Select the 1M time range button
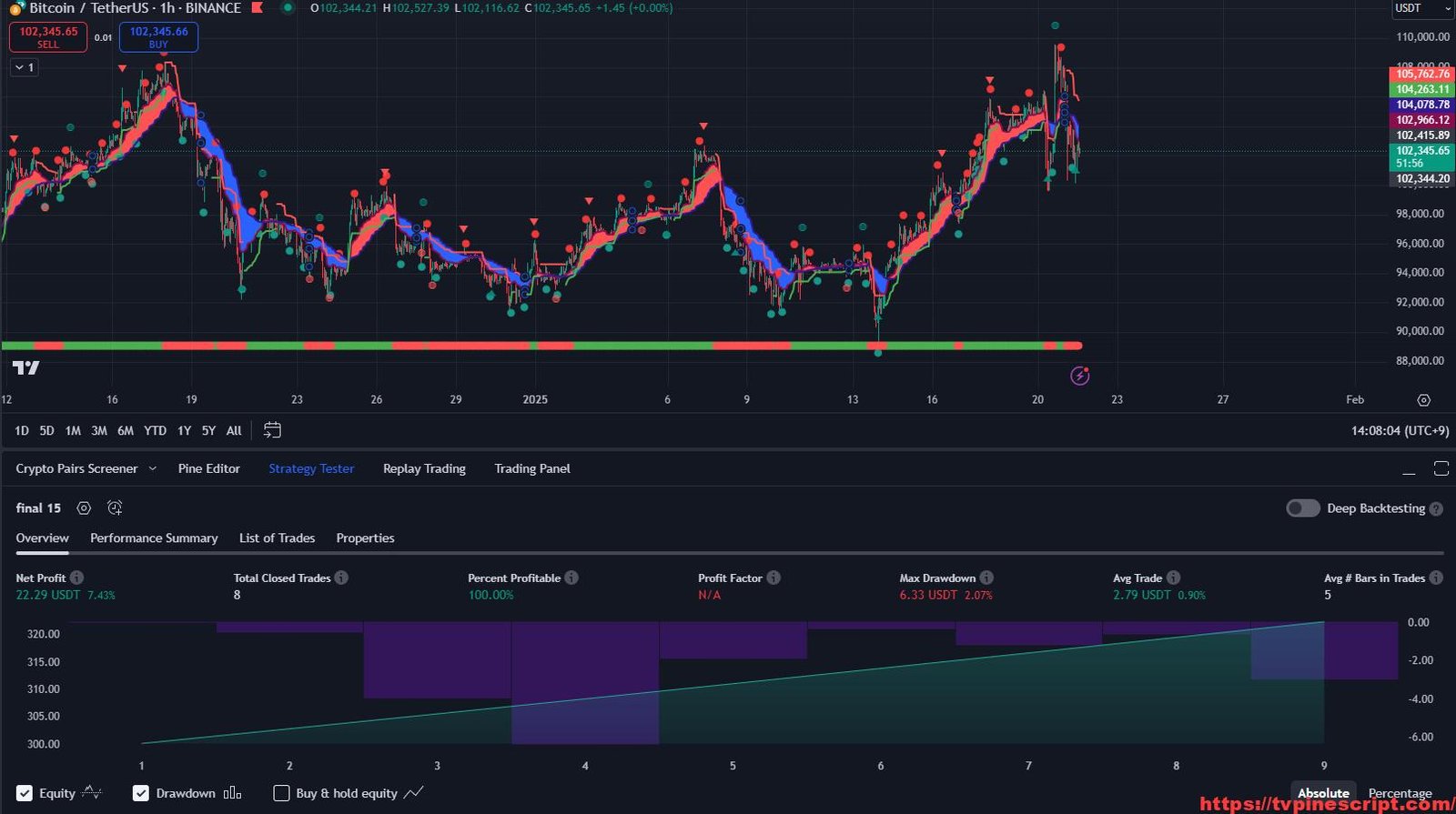The height and width of the screenshot is (814, 1456). tap(73, 431)
